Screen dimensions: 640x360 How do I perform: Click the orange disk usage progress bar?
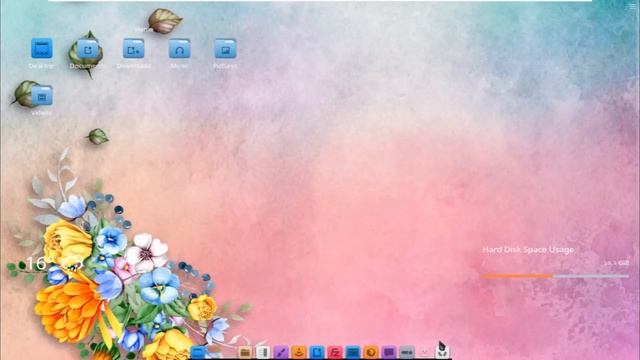555,276
